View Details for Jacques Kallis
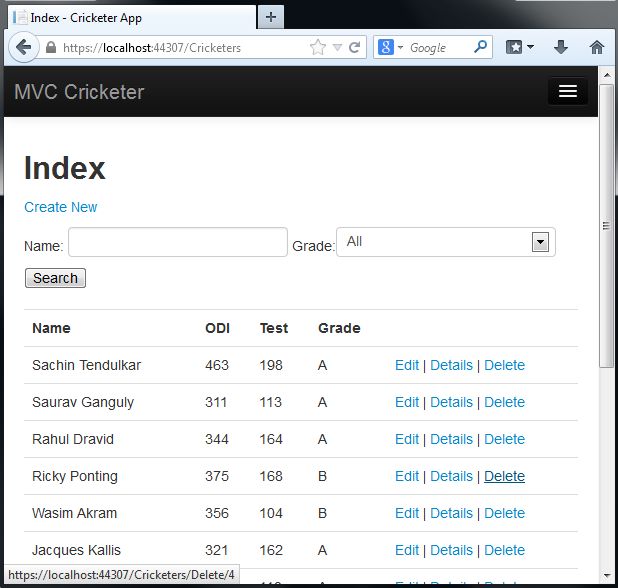Screen dimensions: 618x588 451,551
